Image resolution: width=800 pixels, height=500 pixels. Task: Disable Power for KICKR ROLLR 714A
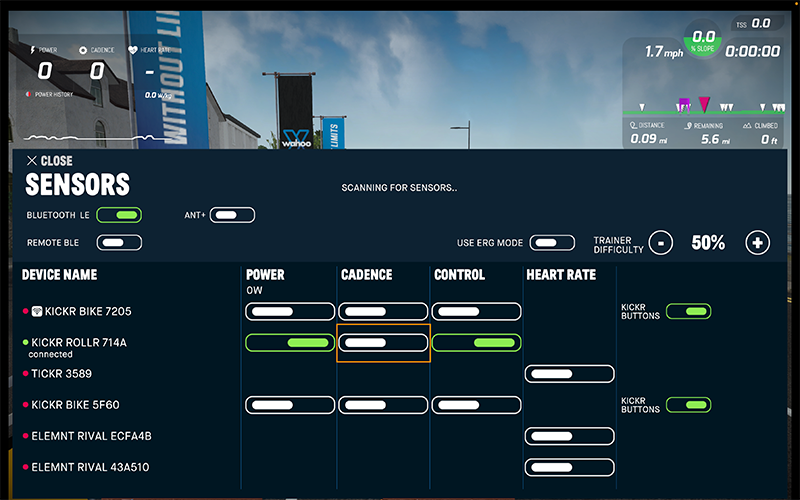tap(290, 343)
